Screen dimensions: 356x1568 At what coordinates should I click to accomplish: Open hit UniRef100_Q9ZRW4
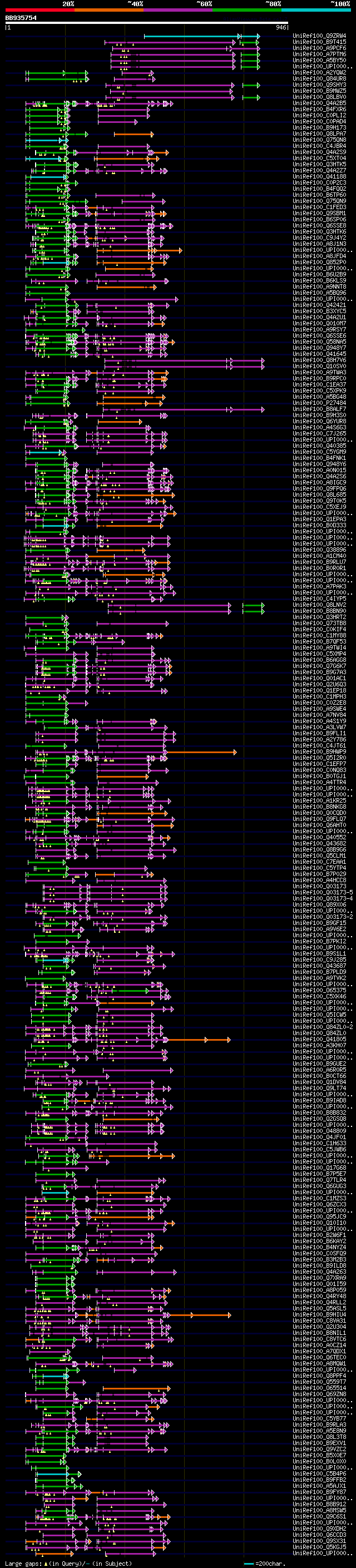[319, 36]
